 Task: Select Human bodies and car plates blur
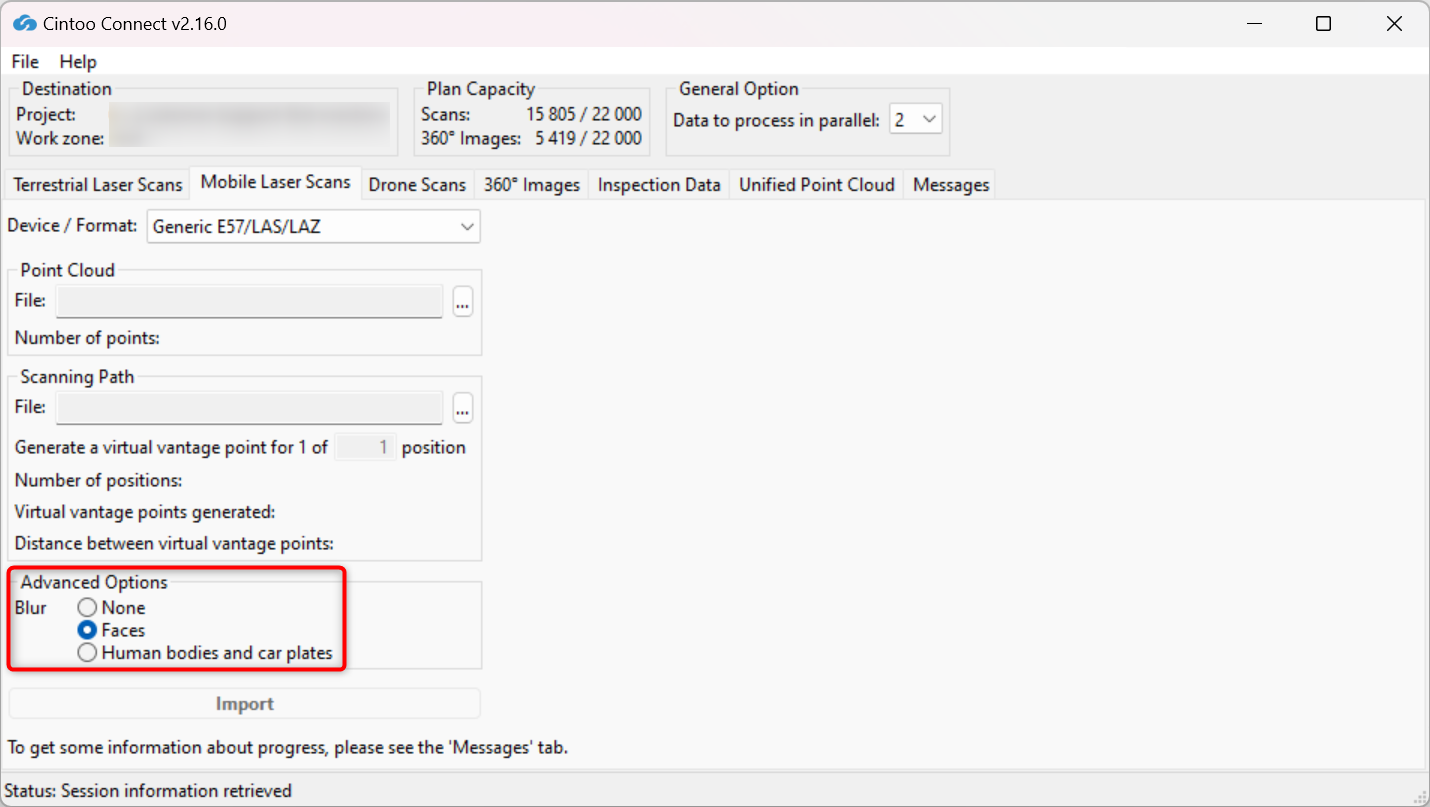click(205, 653)
